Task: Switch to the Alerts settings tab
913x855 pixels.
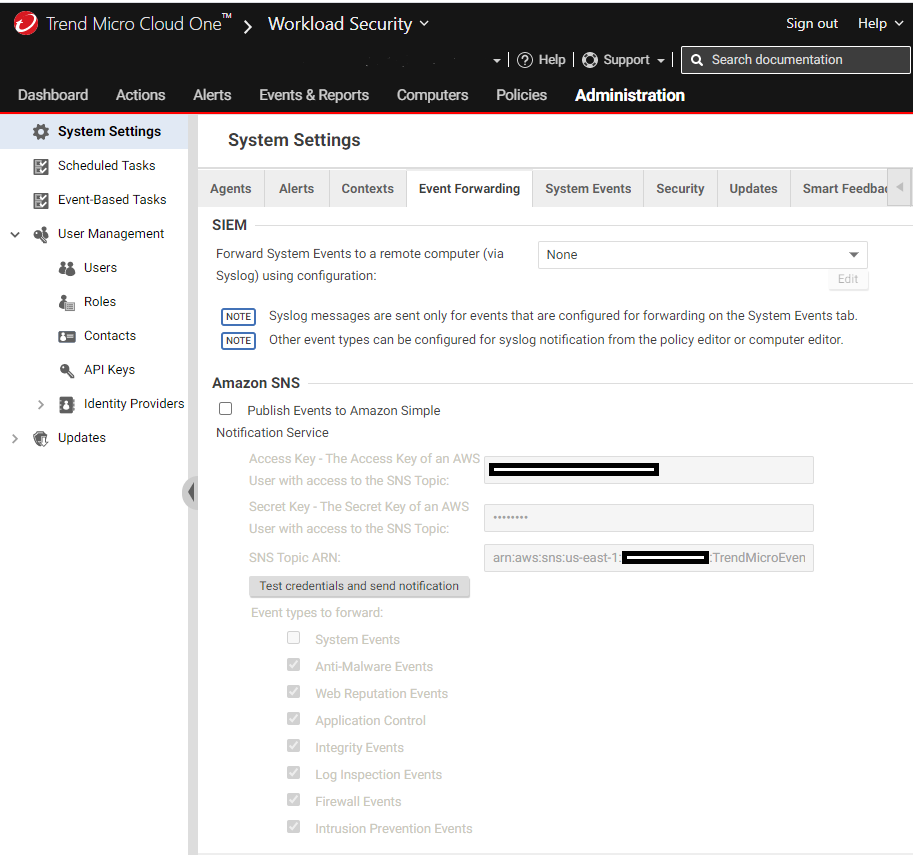Action: (296, 189)
